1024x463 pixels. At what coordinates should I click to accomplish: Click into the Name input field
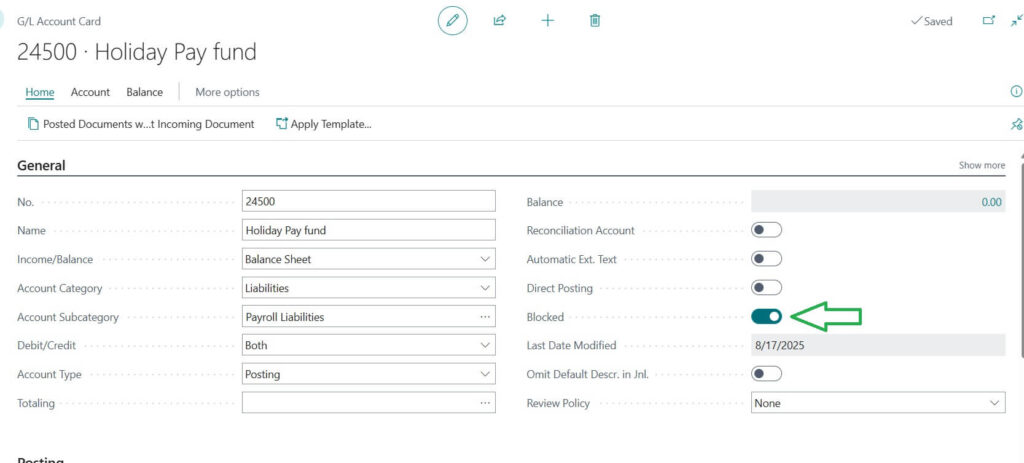tap(368, 230)
